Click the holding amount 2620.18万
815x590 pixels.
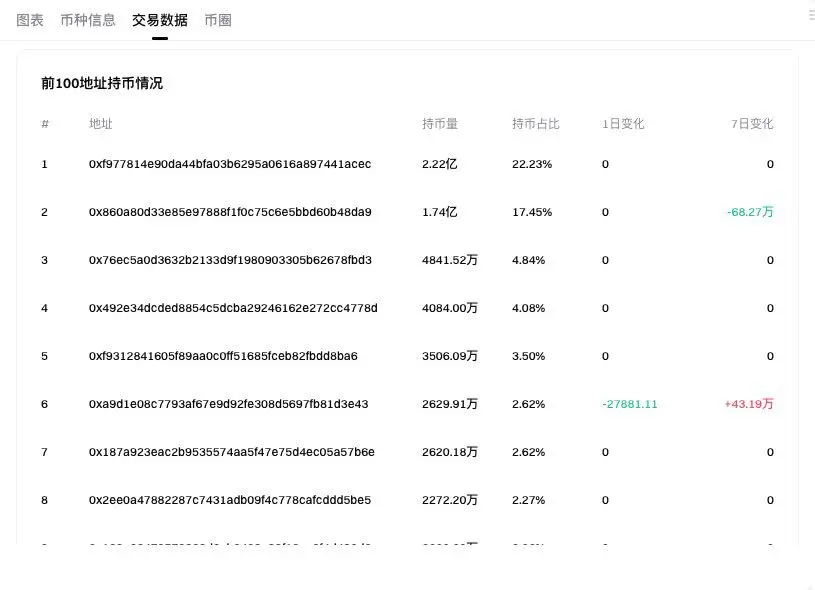pos(450,452)
